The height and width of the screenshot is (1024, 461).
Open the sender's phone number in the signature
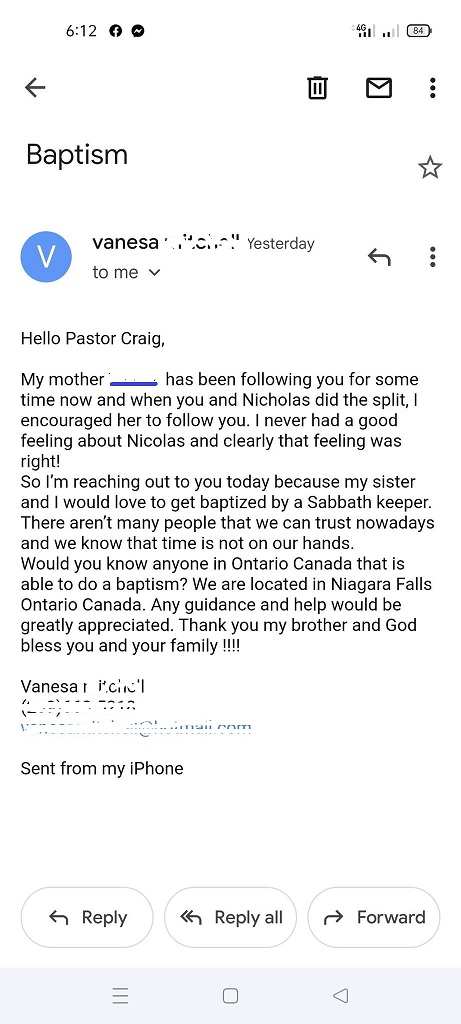78,707
